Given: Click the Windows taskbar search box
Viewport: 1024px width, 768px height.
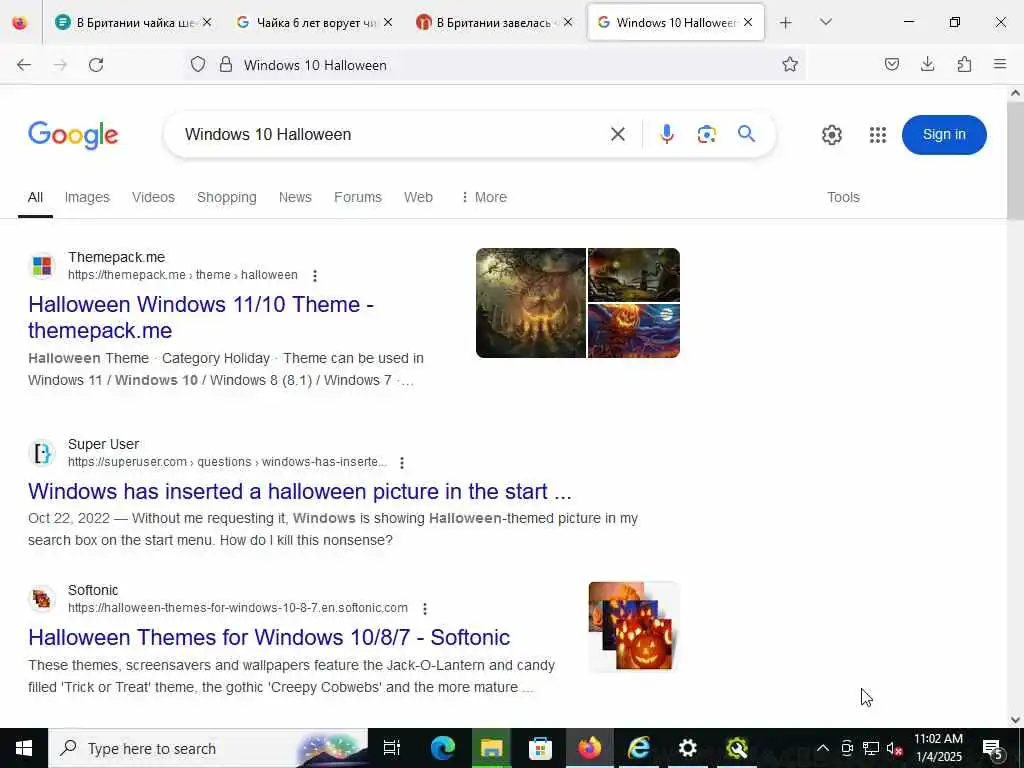Looking at the screenshot, I should [x=208, y=748].
